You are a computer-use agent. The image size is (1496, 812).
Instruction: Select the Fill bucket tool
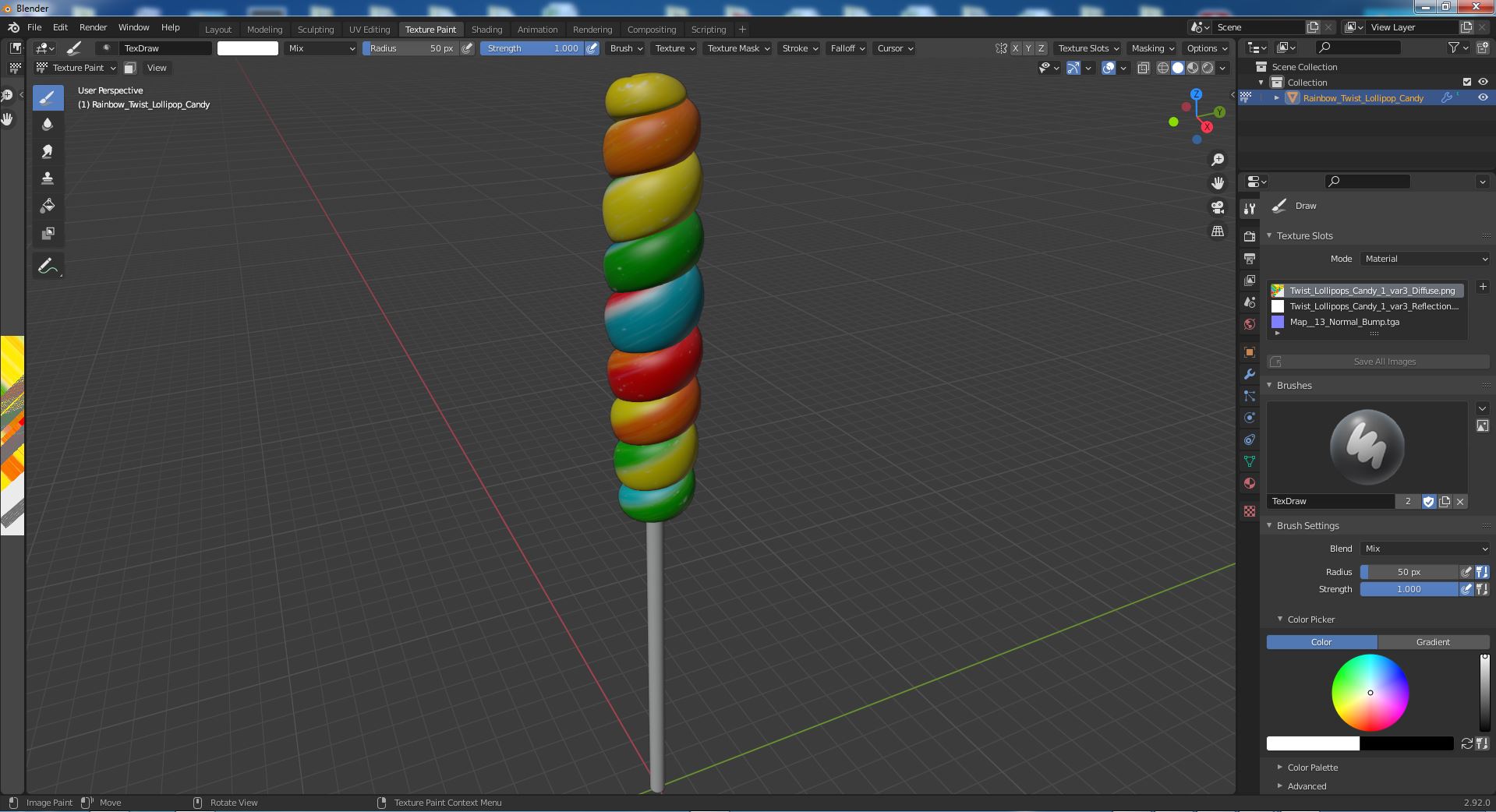click(x=48, y=207)
